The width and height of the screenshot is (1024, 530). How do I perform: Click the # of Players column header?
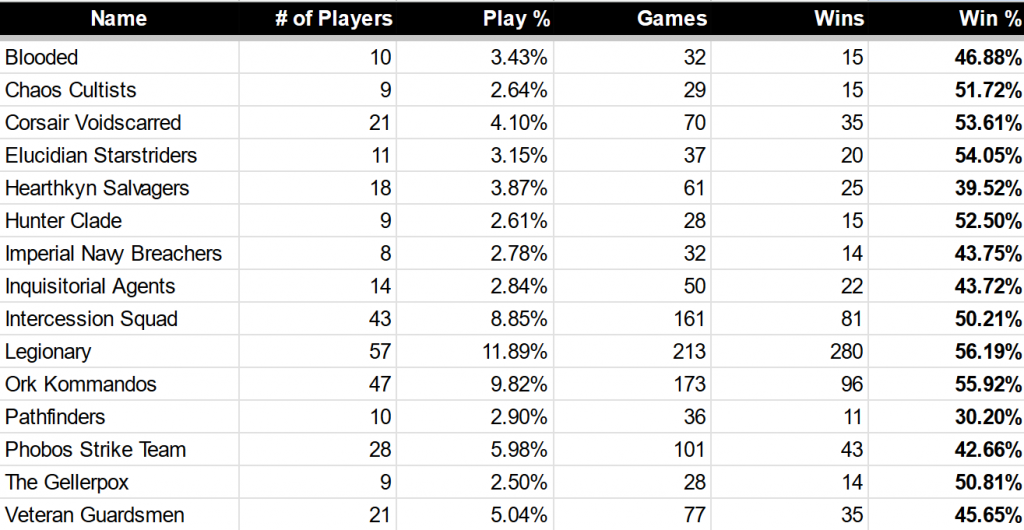333,19
